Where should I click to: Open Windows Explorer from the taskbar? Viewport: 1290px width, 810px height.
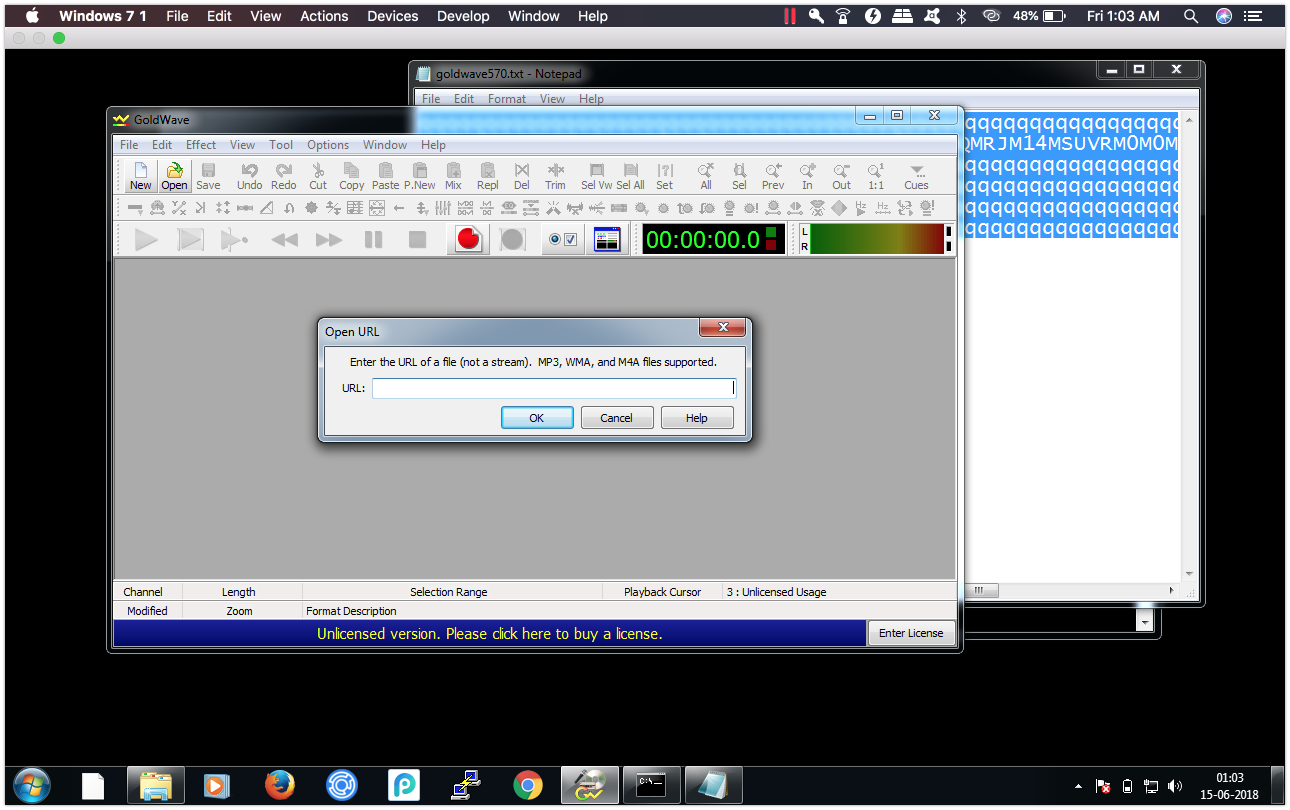coord(156,785)
